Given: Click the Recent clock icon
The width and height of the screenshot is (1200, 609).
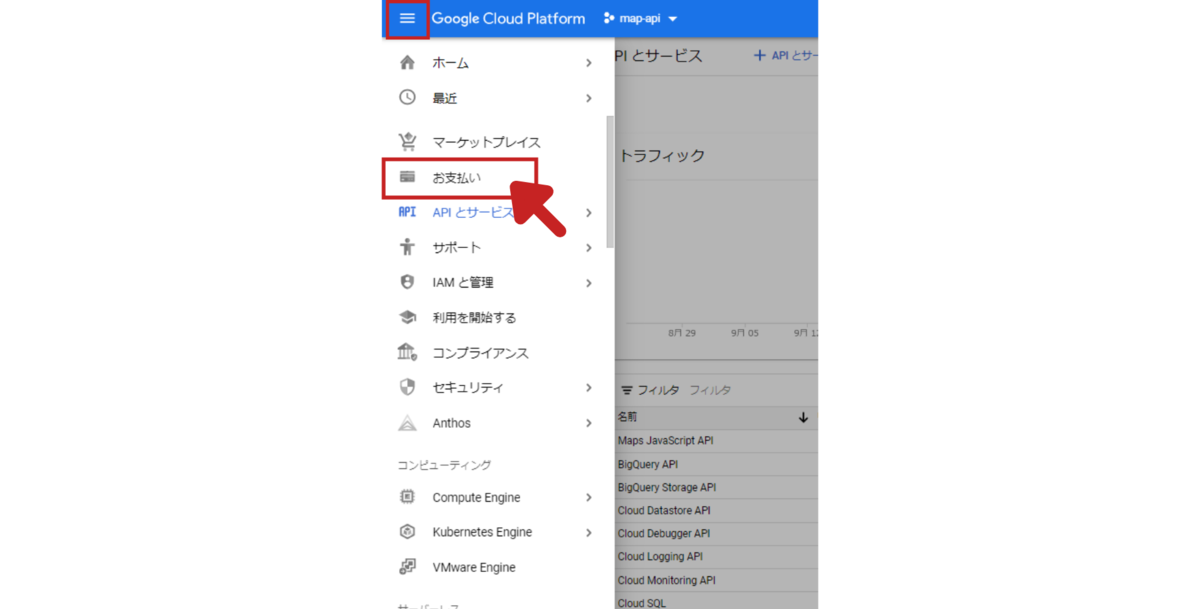Looking at the screenshot, I should [407, 98].
